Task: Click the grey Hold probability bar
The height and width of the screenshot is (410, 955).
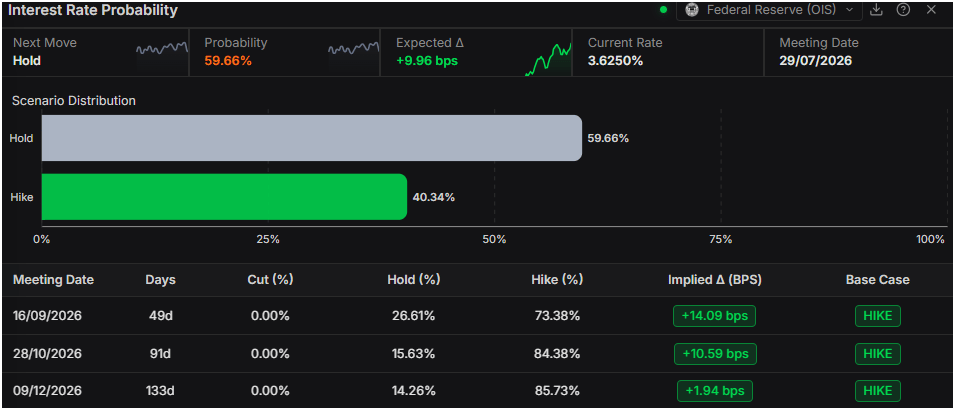Action: point(311,138)
